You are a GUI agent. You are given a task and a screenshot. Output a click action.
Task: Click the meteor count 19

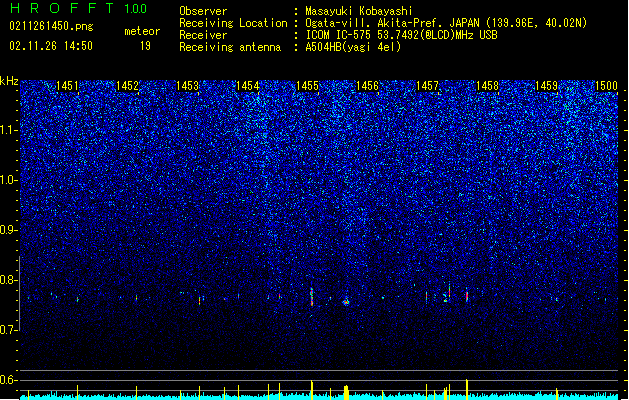coord(145,46)
